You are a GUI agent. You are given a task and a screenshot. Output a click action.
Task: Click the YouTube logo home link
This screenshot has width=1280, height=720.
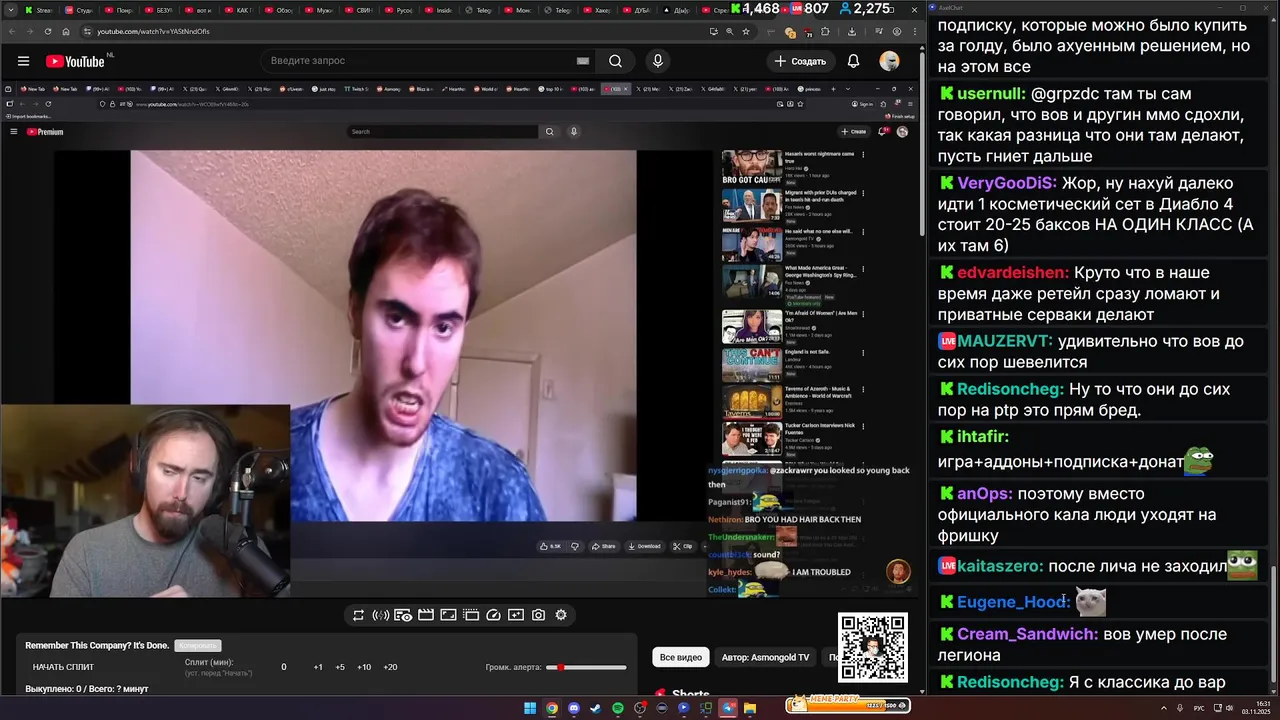pos(75,61)
